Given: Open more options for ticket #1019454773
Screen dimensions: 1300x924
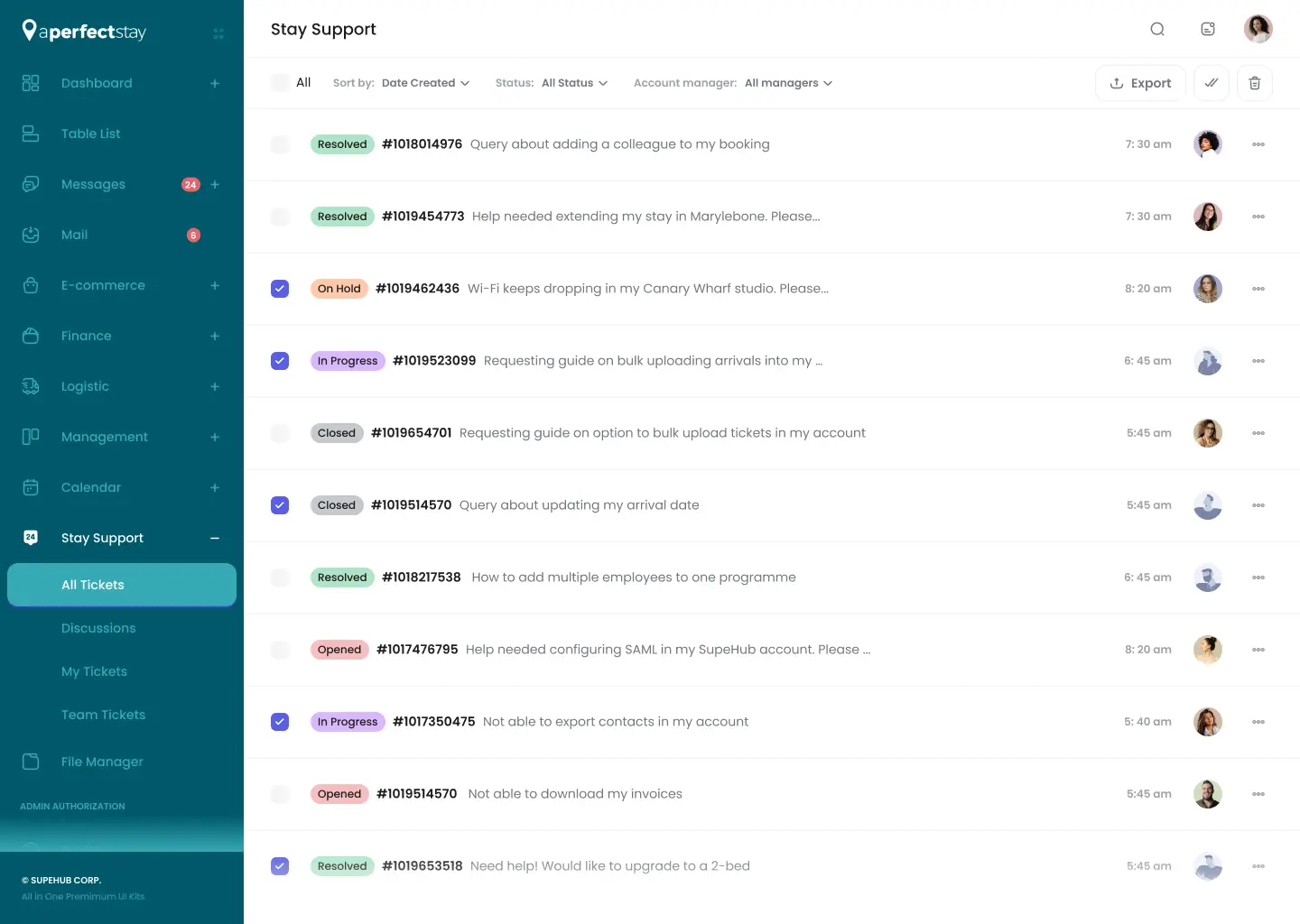Looking at the screenshot, I should point(1258,217).
